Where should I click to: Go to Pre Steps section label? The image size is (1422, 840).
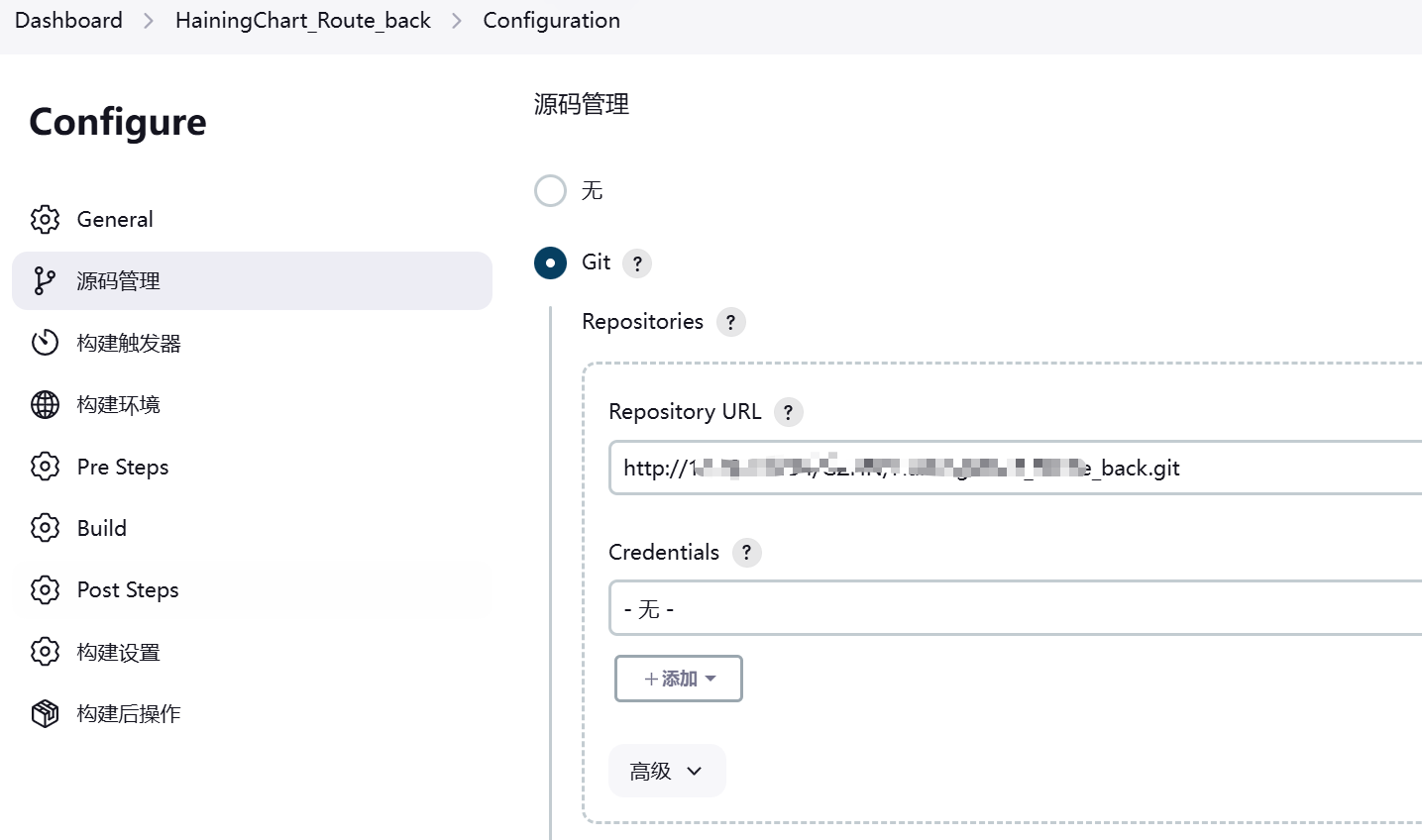[123, 467]
